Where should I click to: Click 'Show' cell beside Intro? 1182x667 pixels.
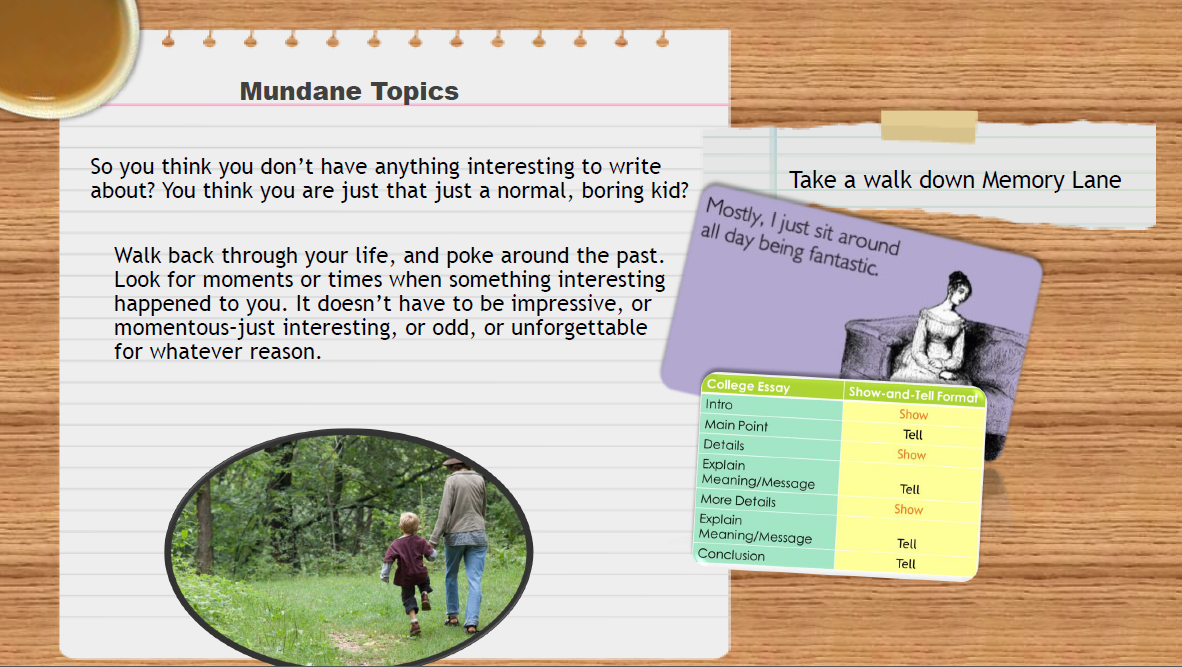point(914,415)
